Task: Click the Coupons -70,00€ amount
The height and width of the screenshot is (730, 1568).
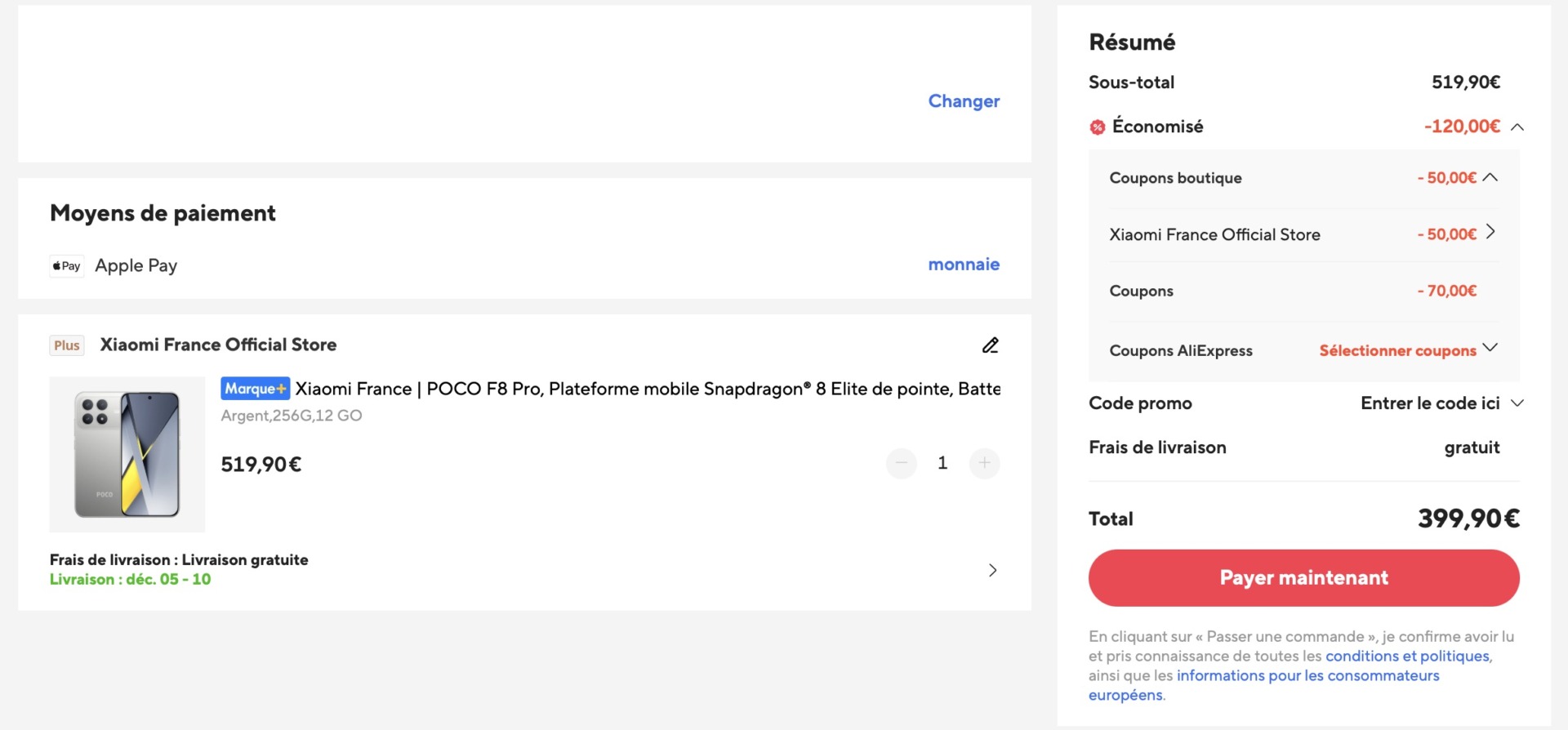Action: click(x=1447, y=291)
